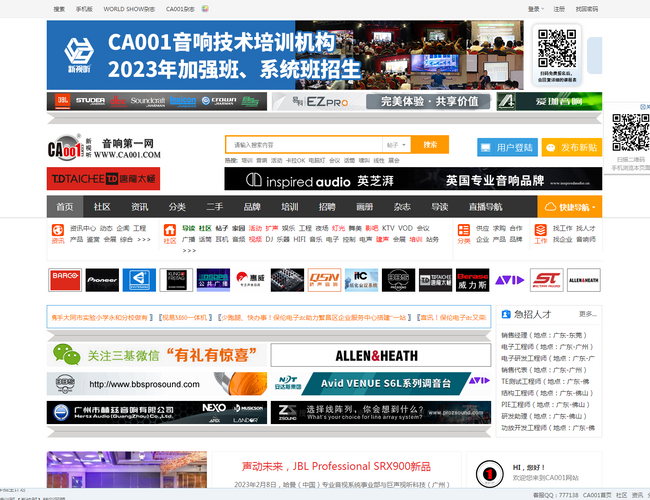Screen dimensions: 650x500
Task: Click the Allen & Heath brand logo
Action: click(x=583, y=279)
